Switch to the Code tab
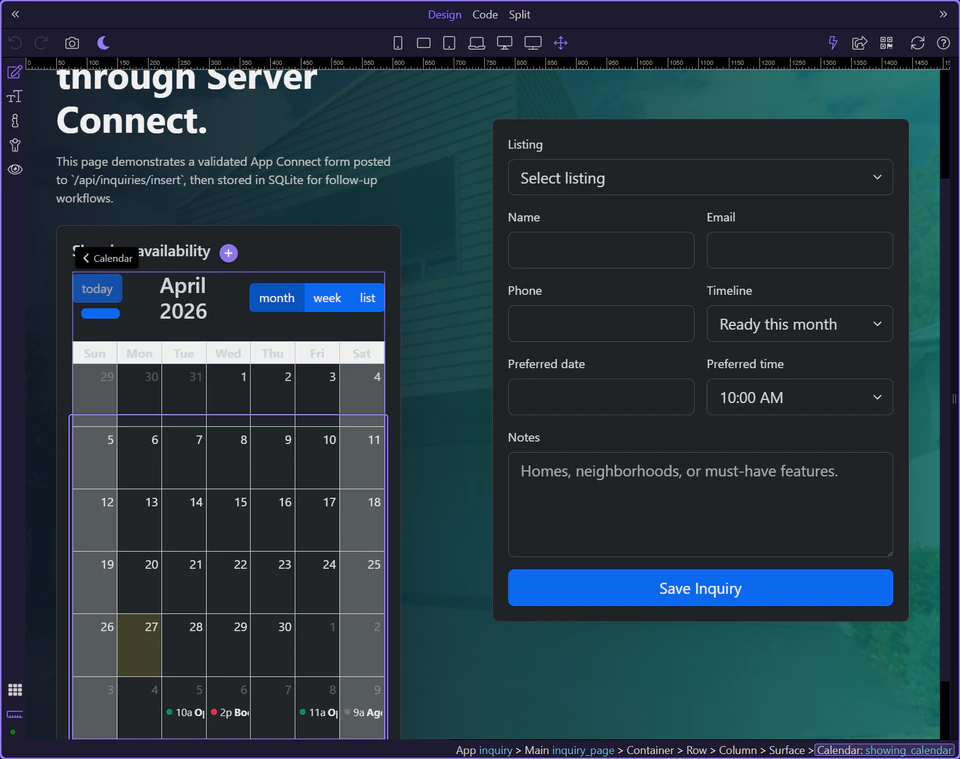Image resolution: width=960 pixels, height=759 pixels. [x=485, y=14]
